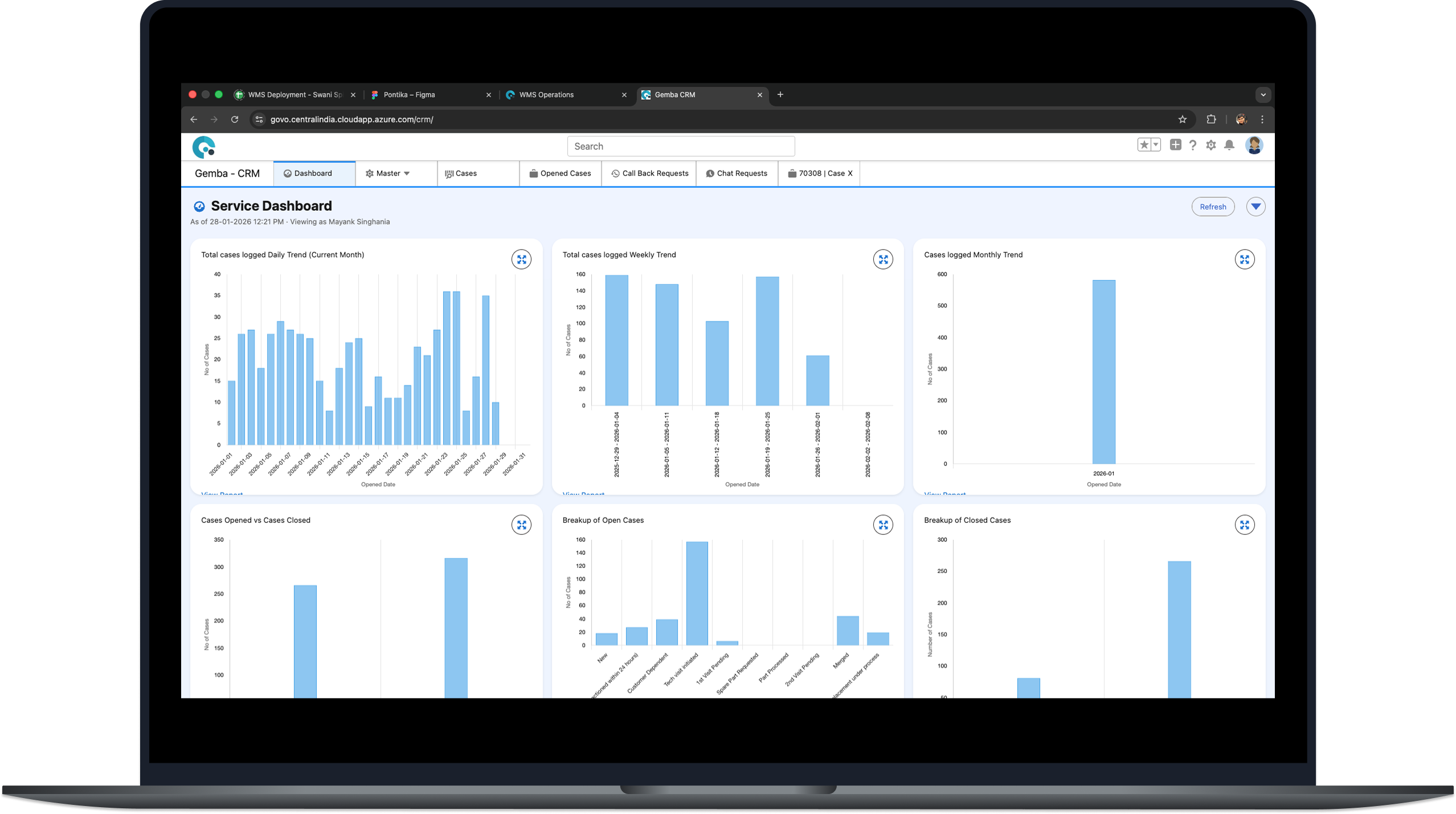This screenshot has width=1456, height=814.
Task: Open favorites list dropdown arrow
Action: coord(1156,145)
